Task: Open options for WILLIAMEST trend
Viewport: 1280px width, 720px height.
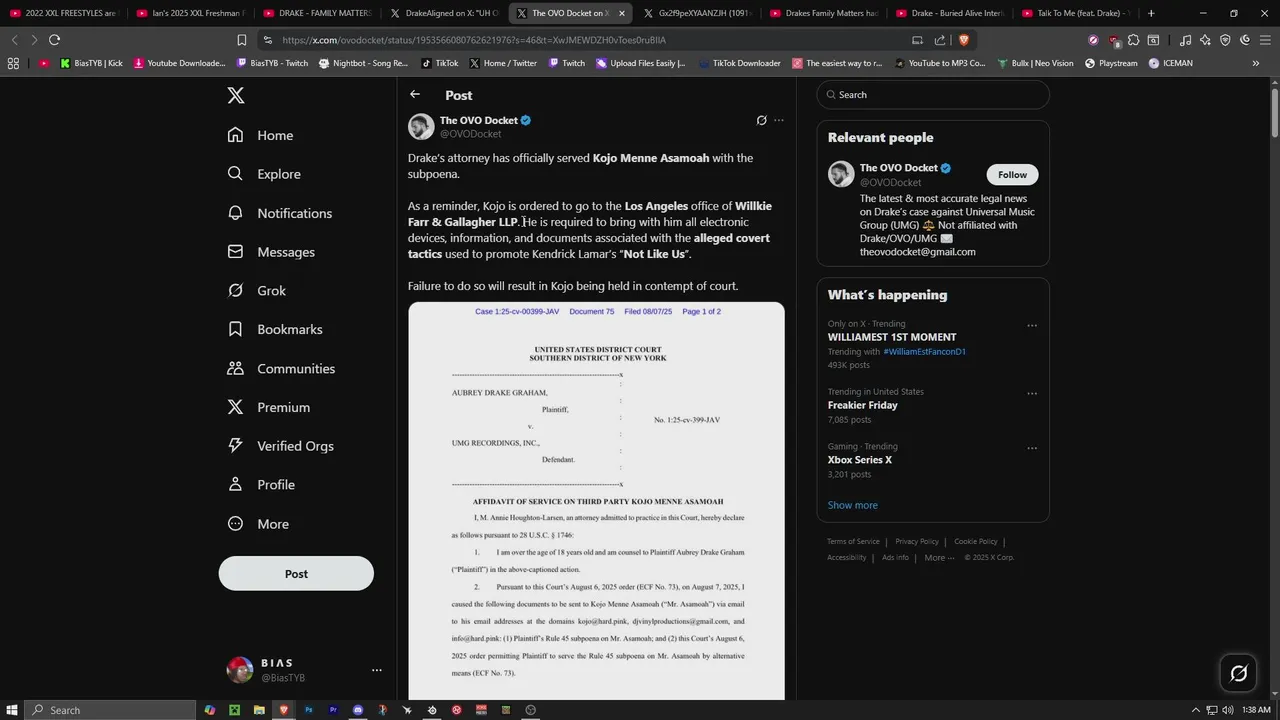Action: pos(1032,325)
